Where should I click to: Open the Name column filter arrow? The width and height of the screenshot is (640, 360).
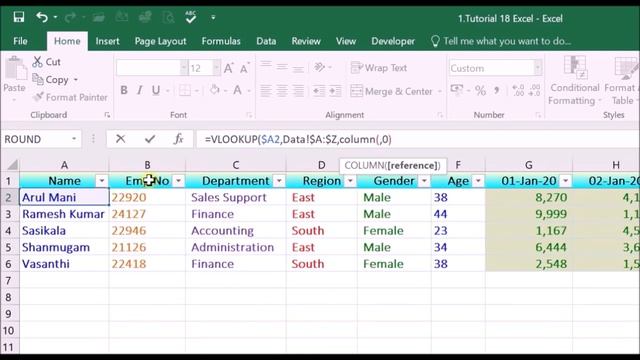click(x=102, y=181)
